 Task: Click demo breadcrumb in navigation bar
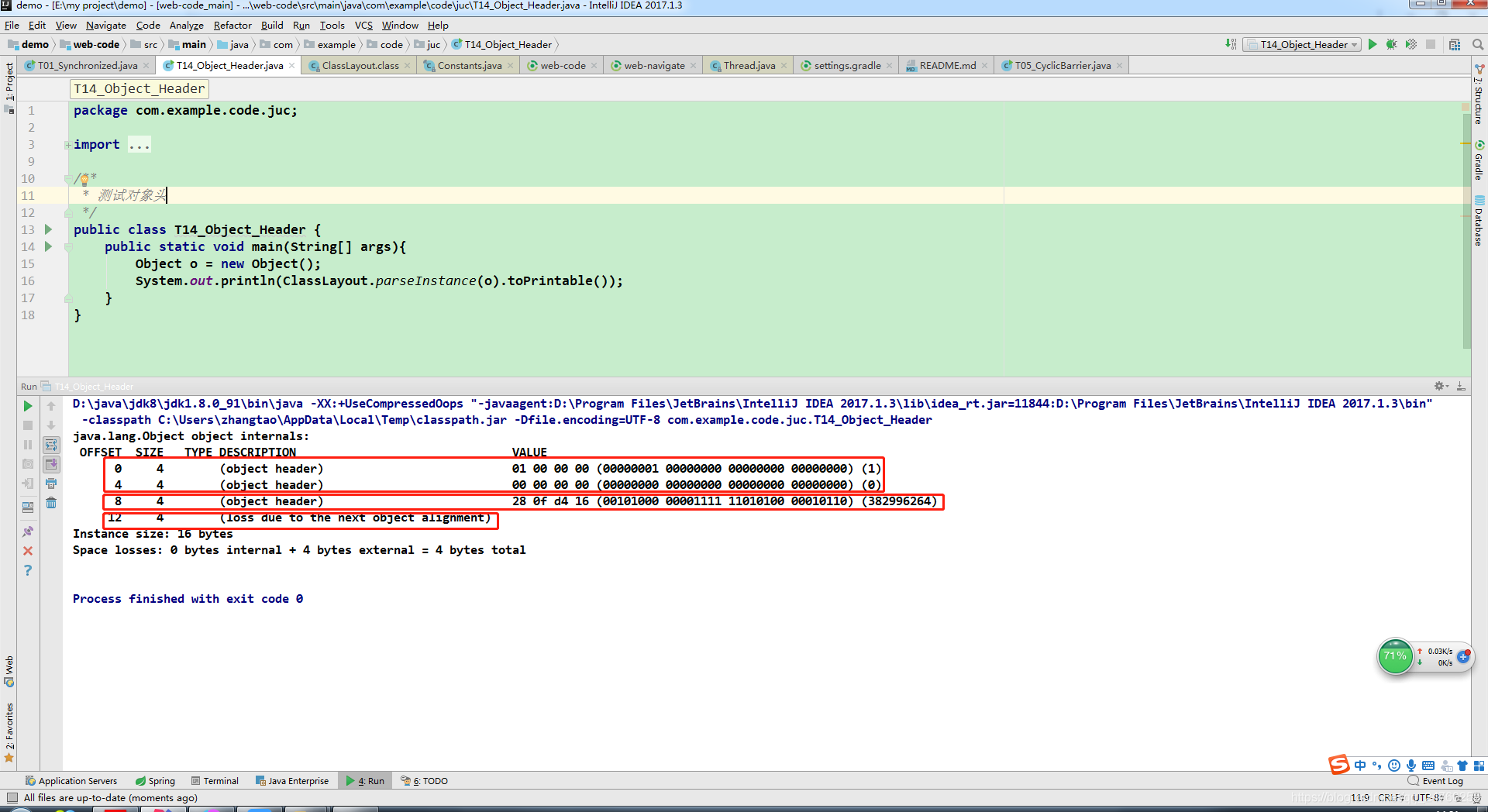point(29,45)
